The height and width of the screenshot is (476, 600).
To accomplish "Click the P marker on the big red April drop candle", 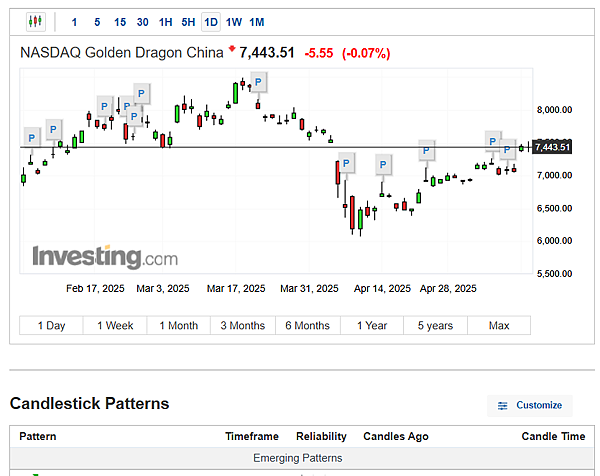I will (346, 162).
